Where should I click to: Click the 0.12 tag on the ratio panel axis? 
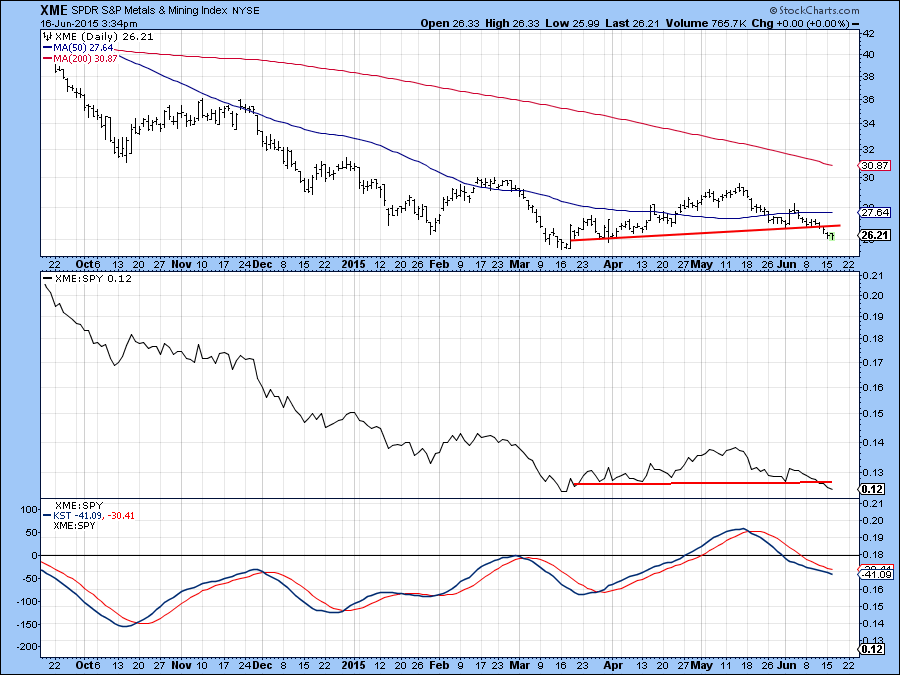click(x=872, y=489)
